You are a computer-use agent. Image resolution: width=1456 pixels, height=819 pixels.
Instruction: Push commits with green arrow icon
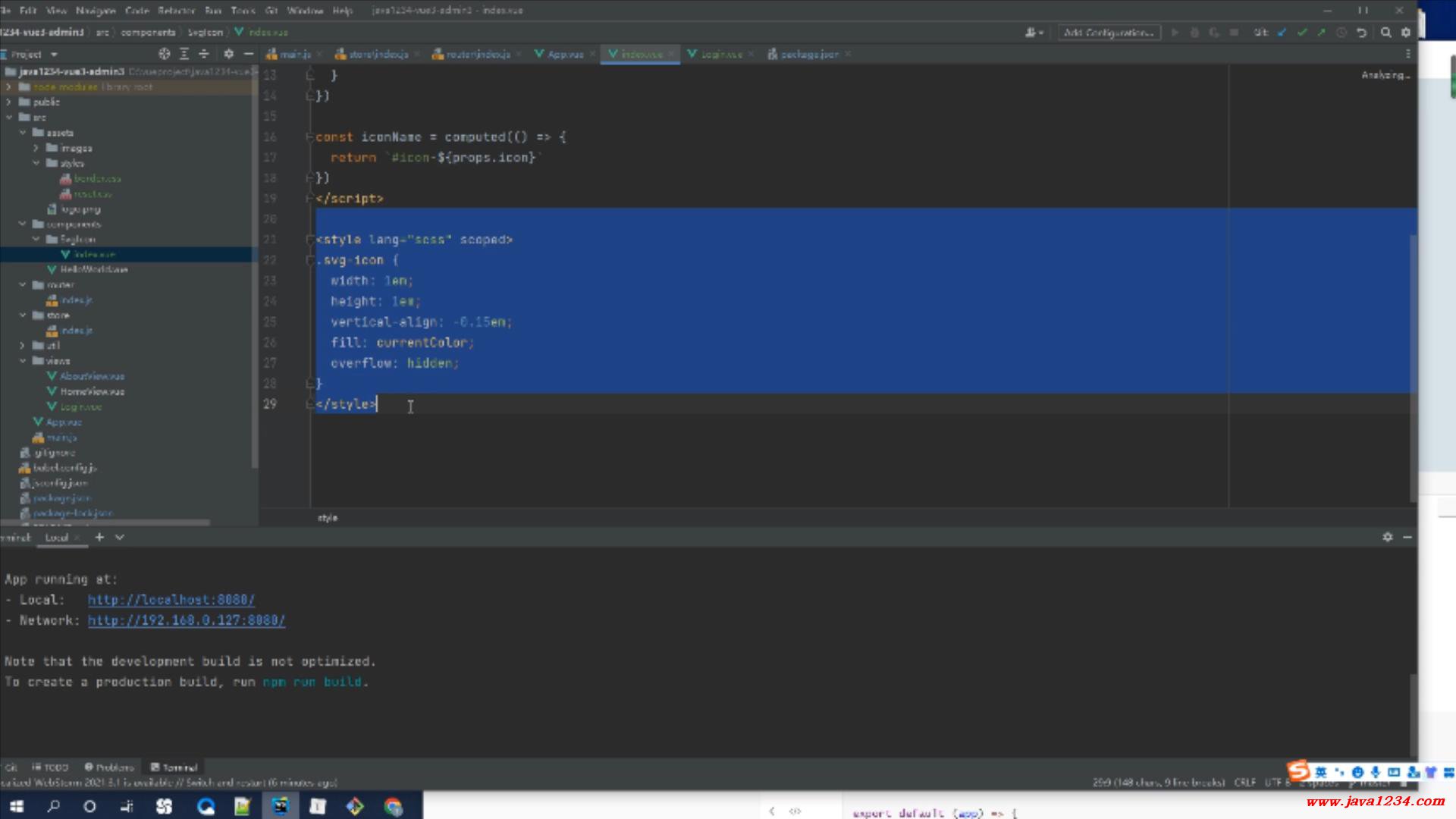[1321, 33]
